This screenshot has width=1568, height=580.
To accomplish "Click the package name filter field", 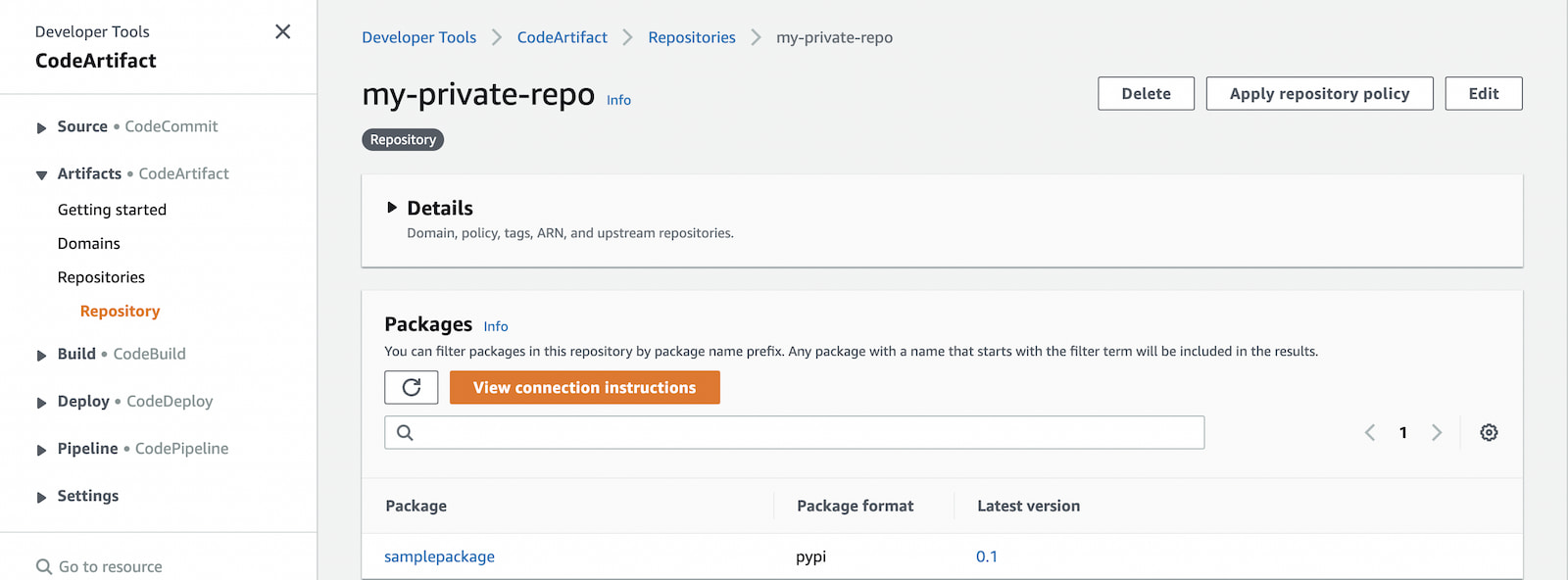I will pos(794,432).
